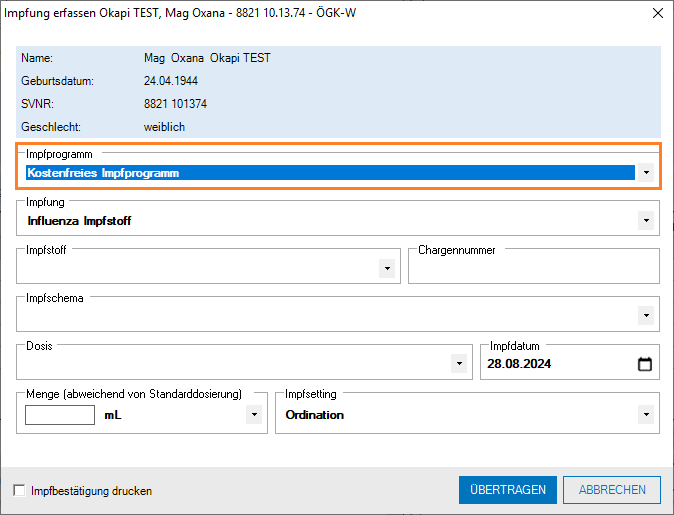Screen dimensions: 674x515
Task: Click the ÜBERTRAGEN button
Action: pos(507,490)
